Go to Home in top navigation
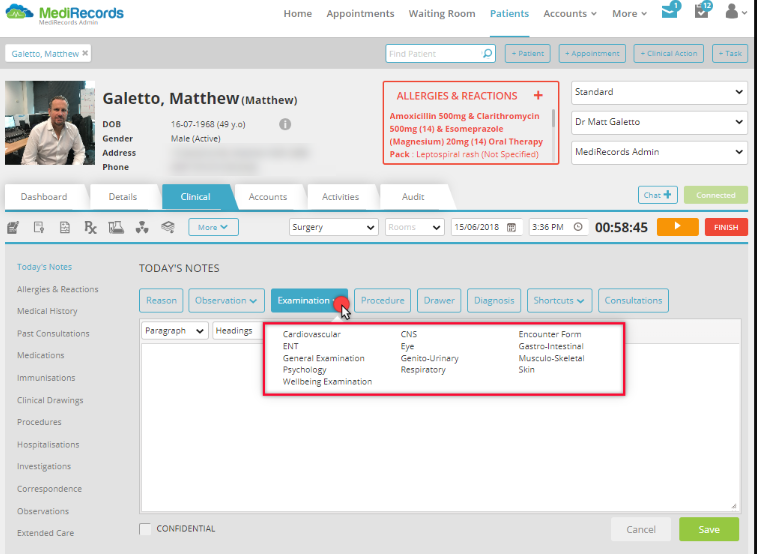Viewport: 757px width, 554px height. point(297,14)
